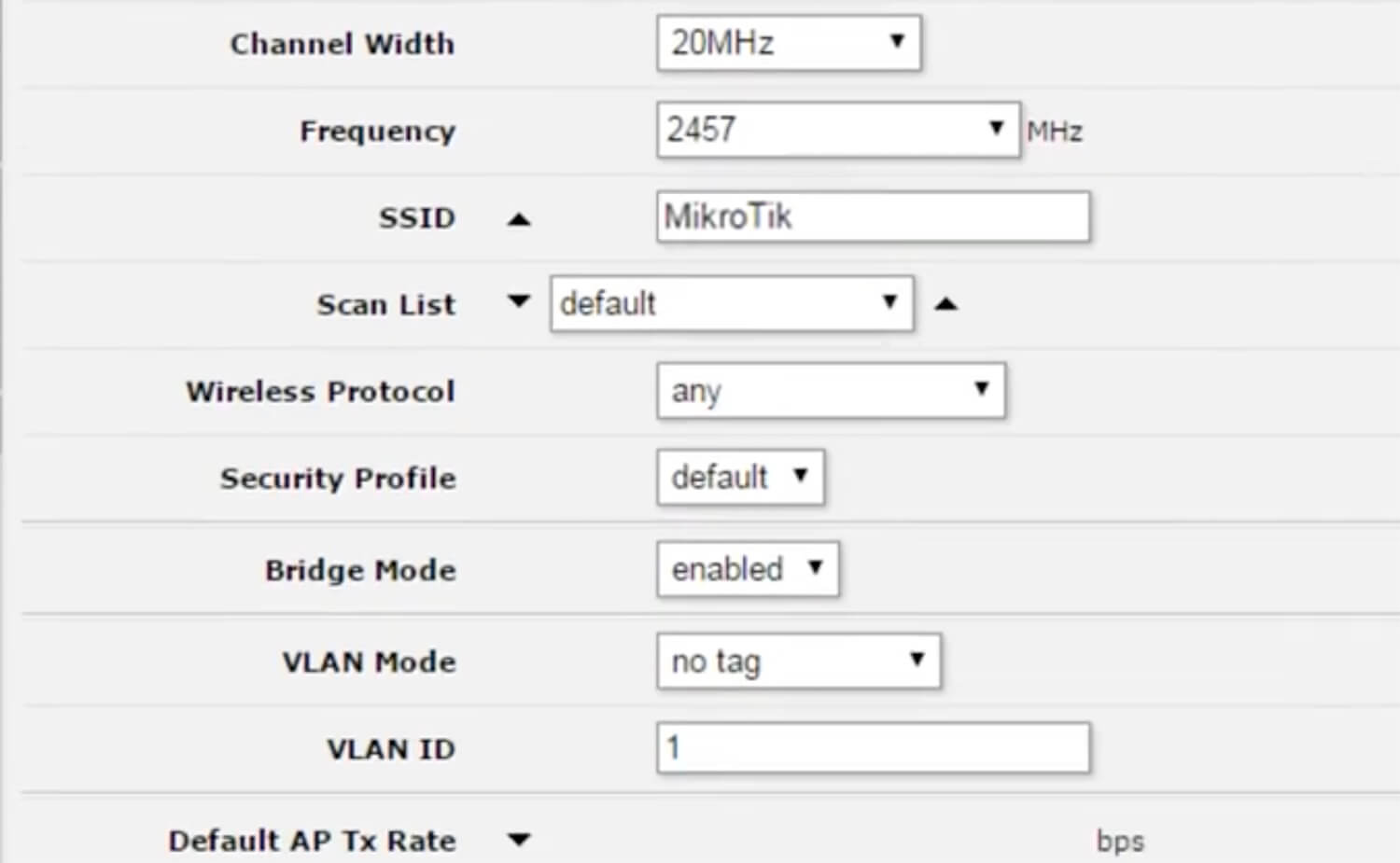The image size is (1400, 863).
Task: Click the Wireless Protocol label text
Action: pos(320,391)
